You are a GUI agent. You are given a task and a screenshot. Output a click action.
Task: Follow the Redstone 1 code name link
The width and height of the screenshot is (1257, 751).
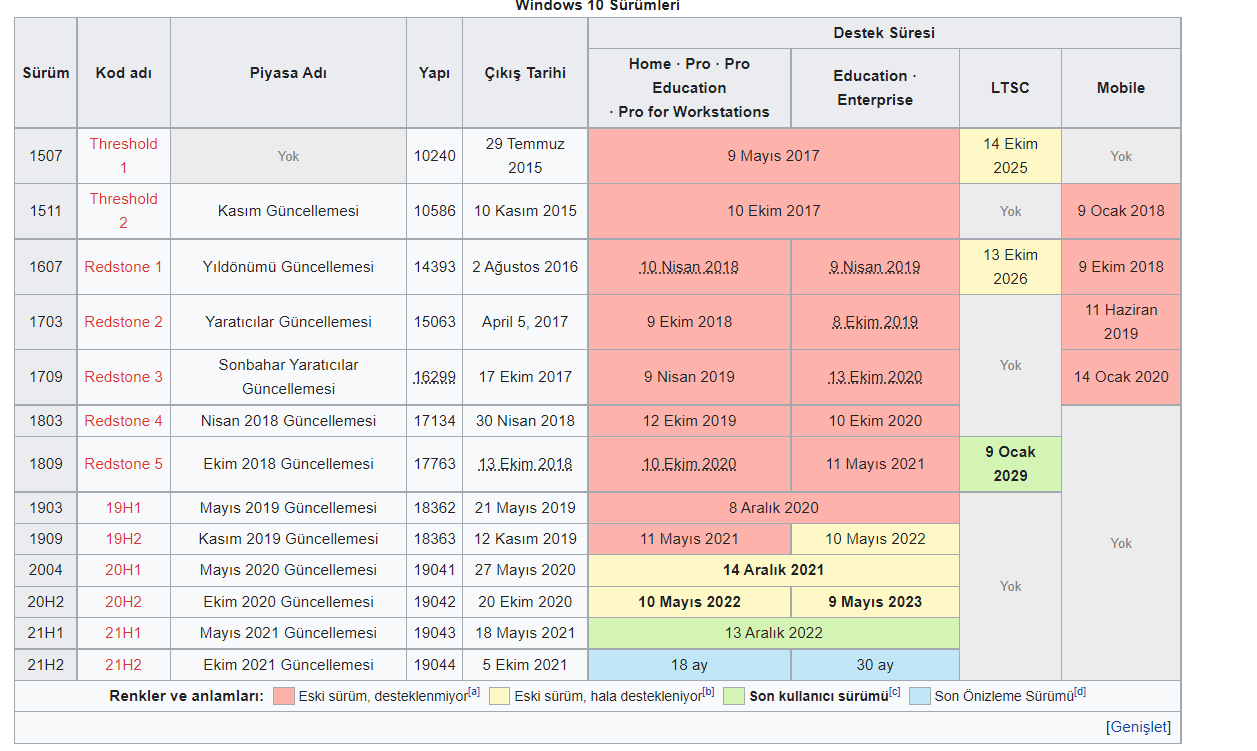click(123, 267)
